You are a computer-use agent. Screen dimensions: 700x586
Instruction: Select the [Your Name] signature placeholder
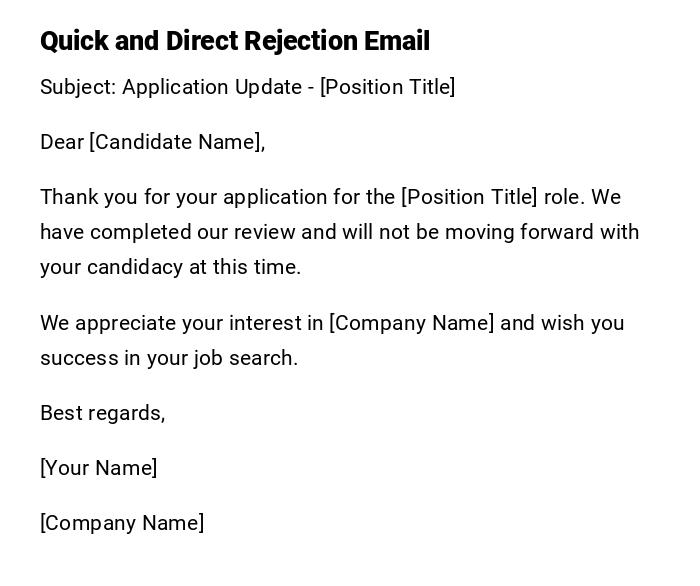[99, 468]
